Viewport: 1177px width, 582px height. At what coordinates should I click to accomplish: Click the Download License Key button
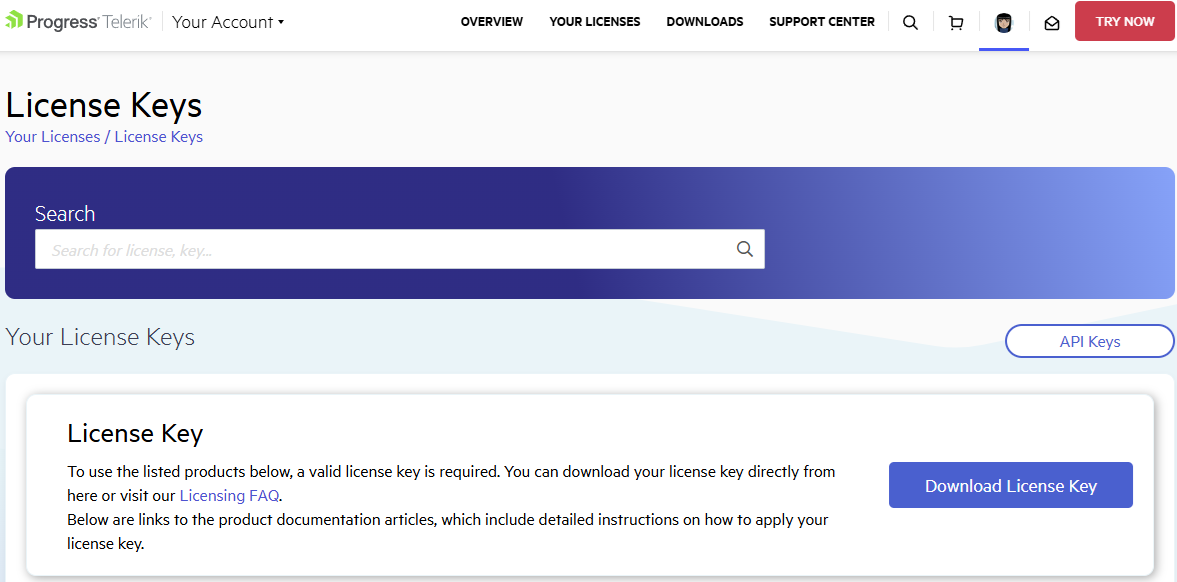[x=1010, y=485]
